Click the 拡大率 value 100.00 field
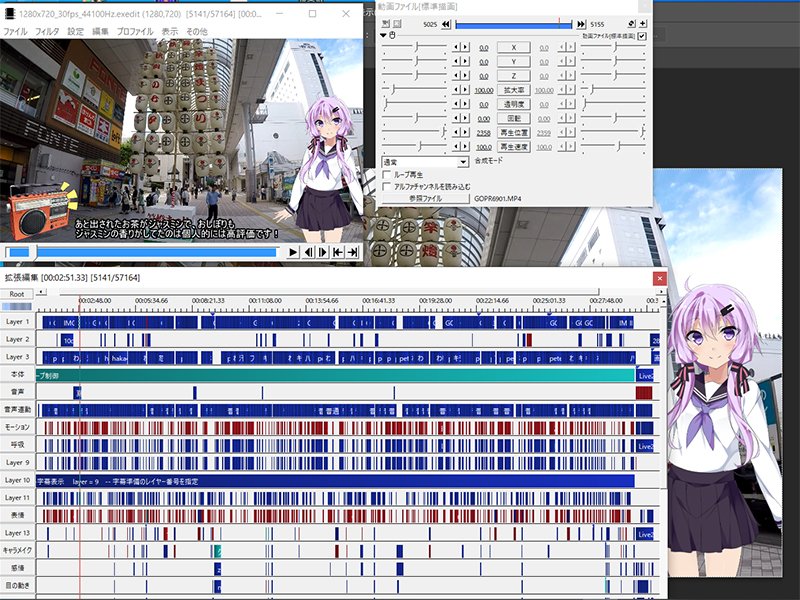This screenshot has width=800, height=600. click(x=484, y=90)
